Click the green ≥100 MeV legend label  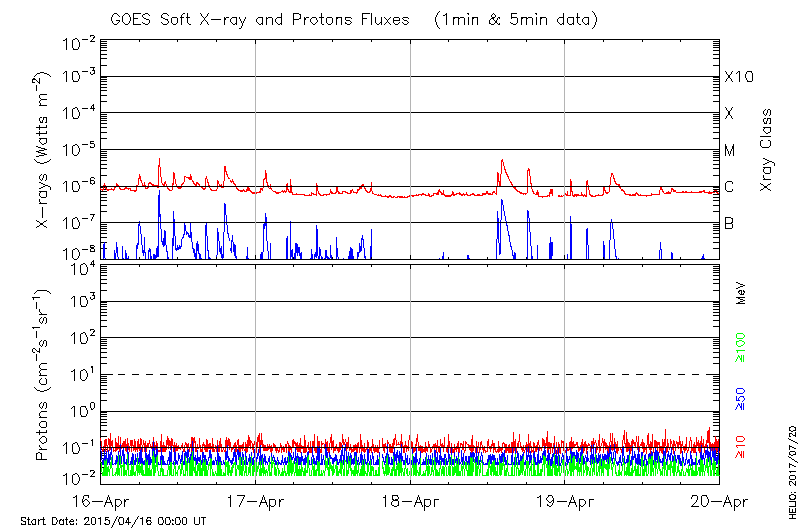(x=741, y=345)
